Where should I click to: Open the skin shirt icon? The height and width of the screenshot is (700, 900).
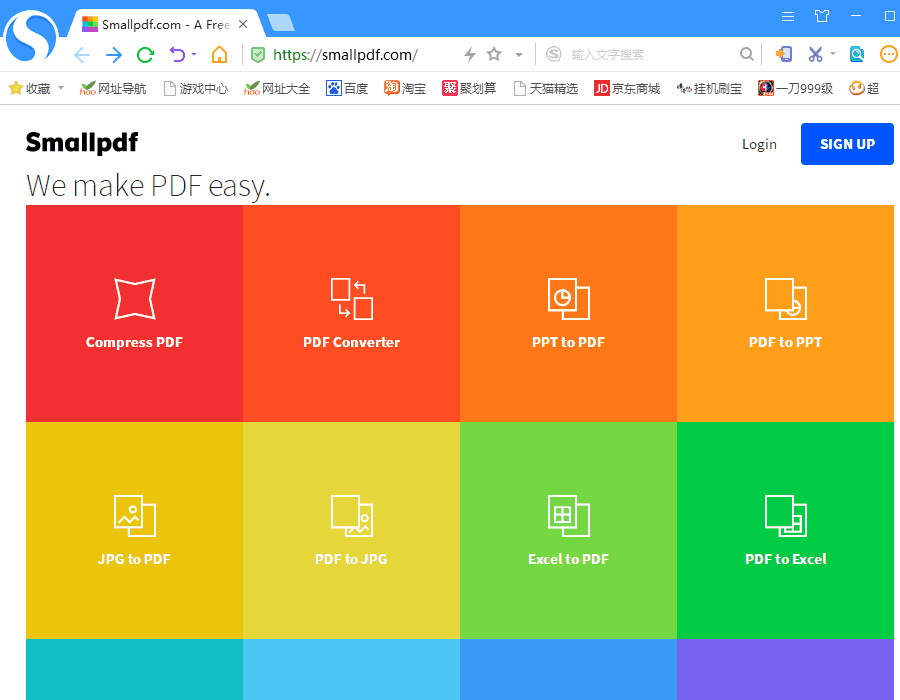pos(822,16)
